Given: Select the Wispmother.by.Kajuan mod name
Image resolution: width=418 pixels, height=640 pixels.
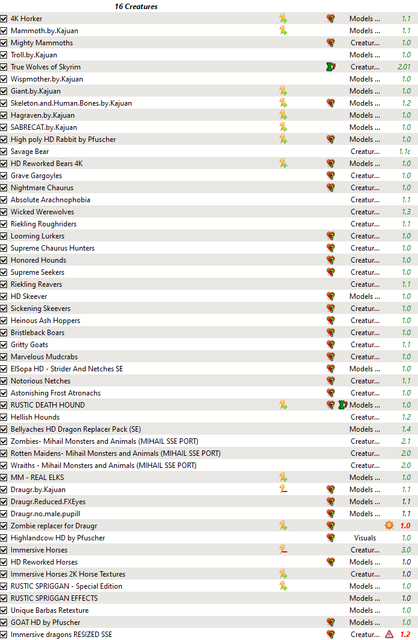Looking at the screenshot, I should pyautogui.click(x=47, y=79).
